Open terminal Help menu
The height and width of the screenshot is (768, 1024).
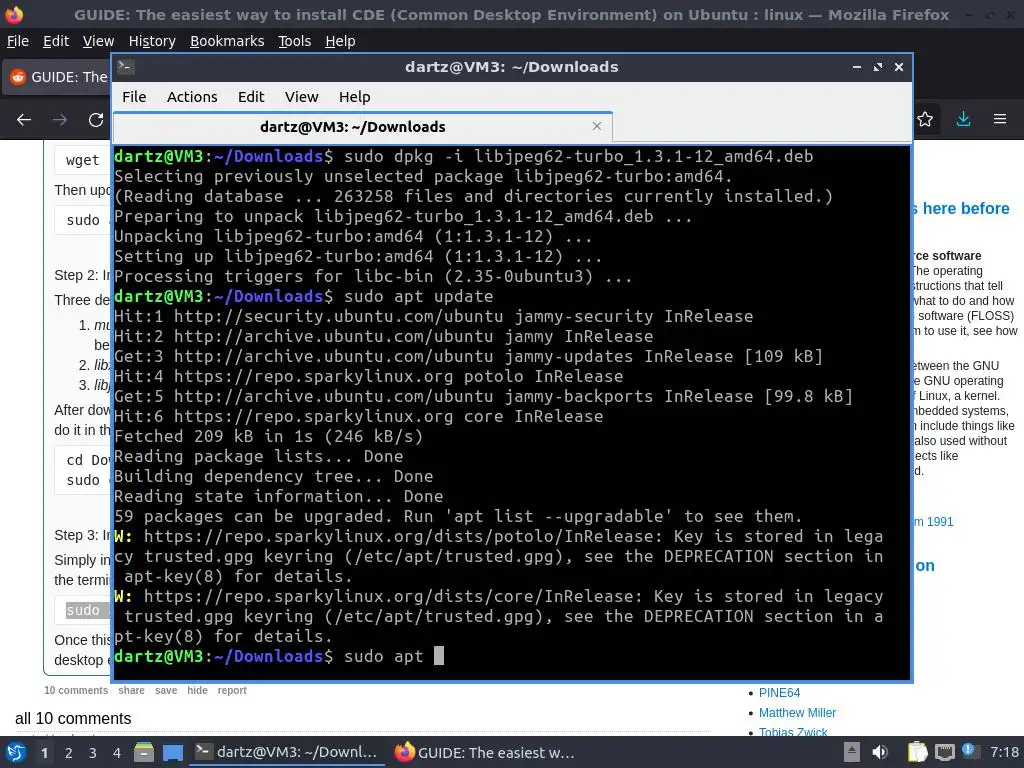[355, 97]
